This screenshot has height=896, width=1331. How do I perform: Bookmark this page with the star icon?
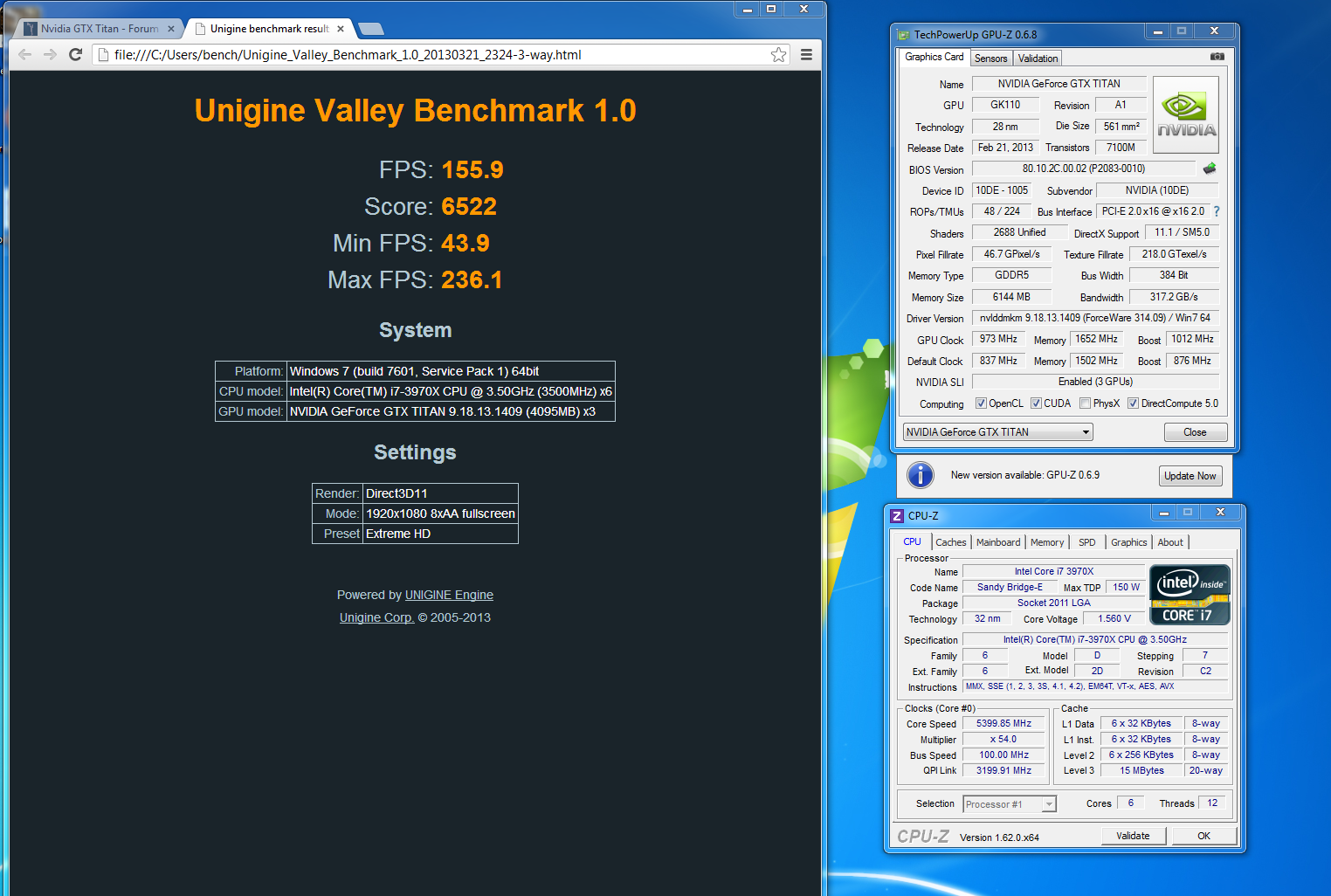778,55
